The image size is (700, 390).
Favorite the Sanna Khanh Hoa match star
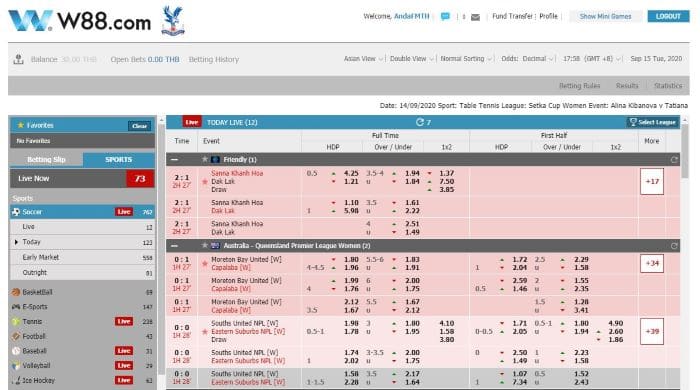click(x=205, y=182)
